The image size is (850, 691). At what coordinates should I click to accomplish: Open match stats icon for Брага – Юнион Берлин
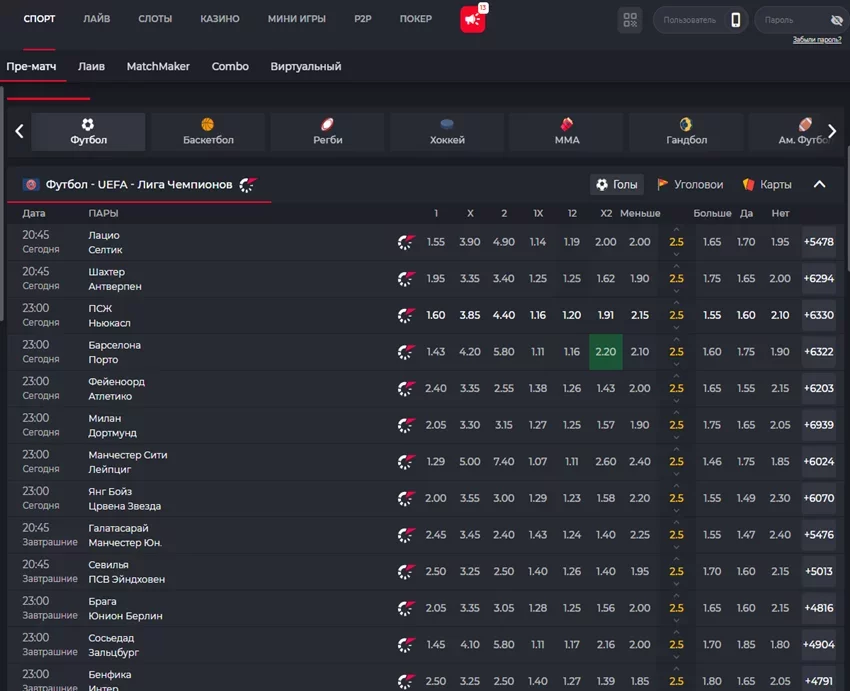coord(406,608)
